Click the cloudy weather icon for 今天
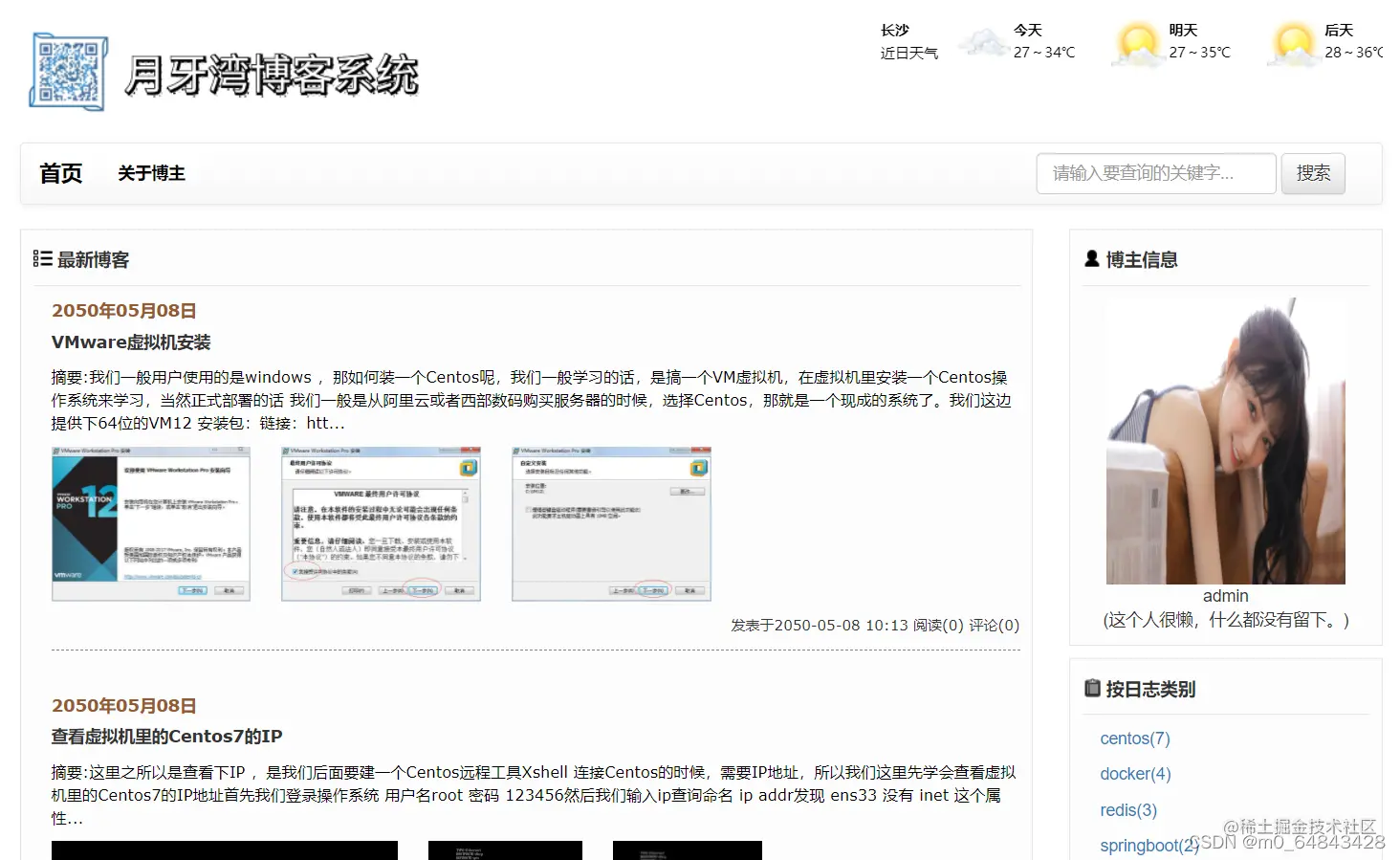This screenshot has height=860, width=1400. (x=983, y=43)
